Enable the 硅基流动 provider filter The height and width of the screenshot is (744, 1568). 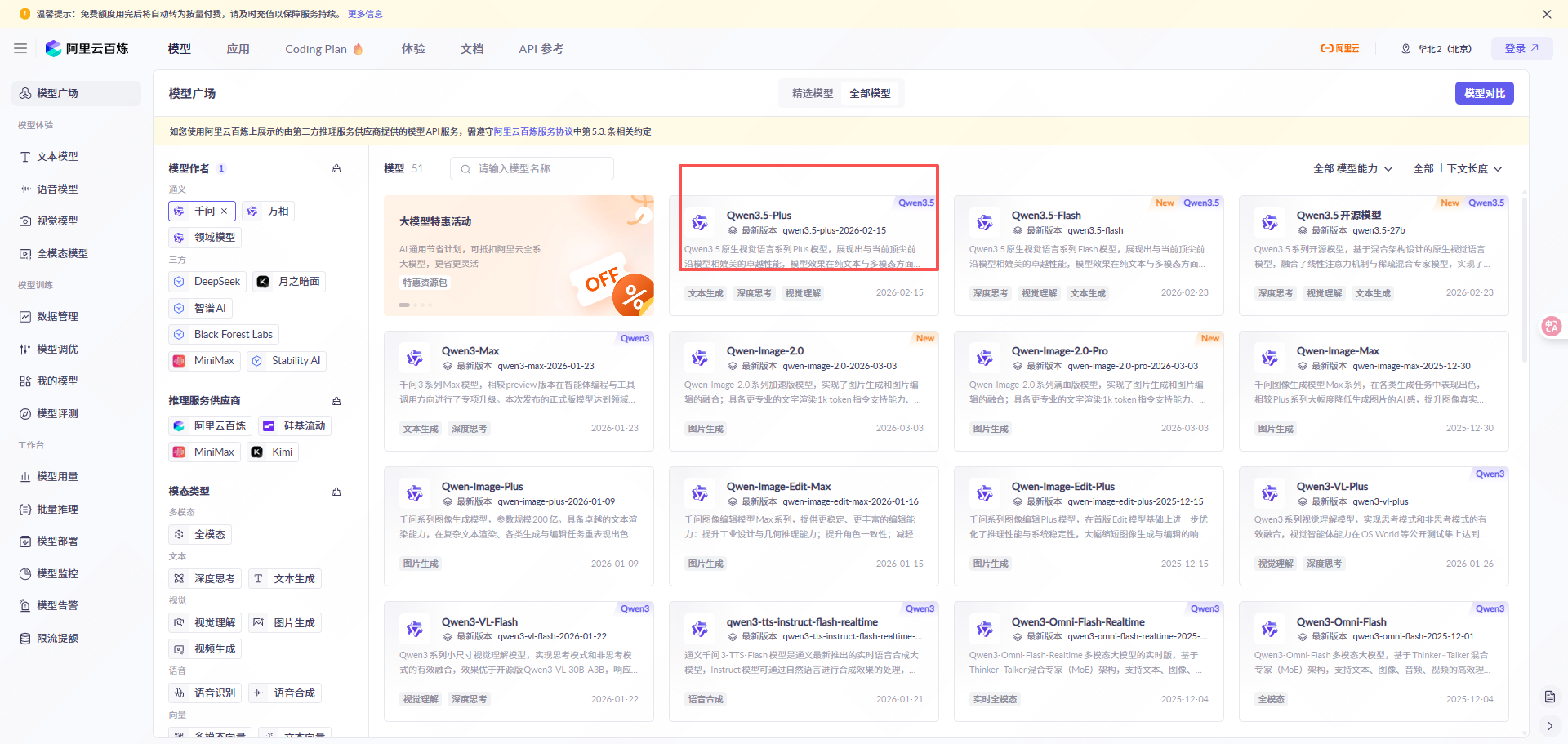[295, 425]
